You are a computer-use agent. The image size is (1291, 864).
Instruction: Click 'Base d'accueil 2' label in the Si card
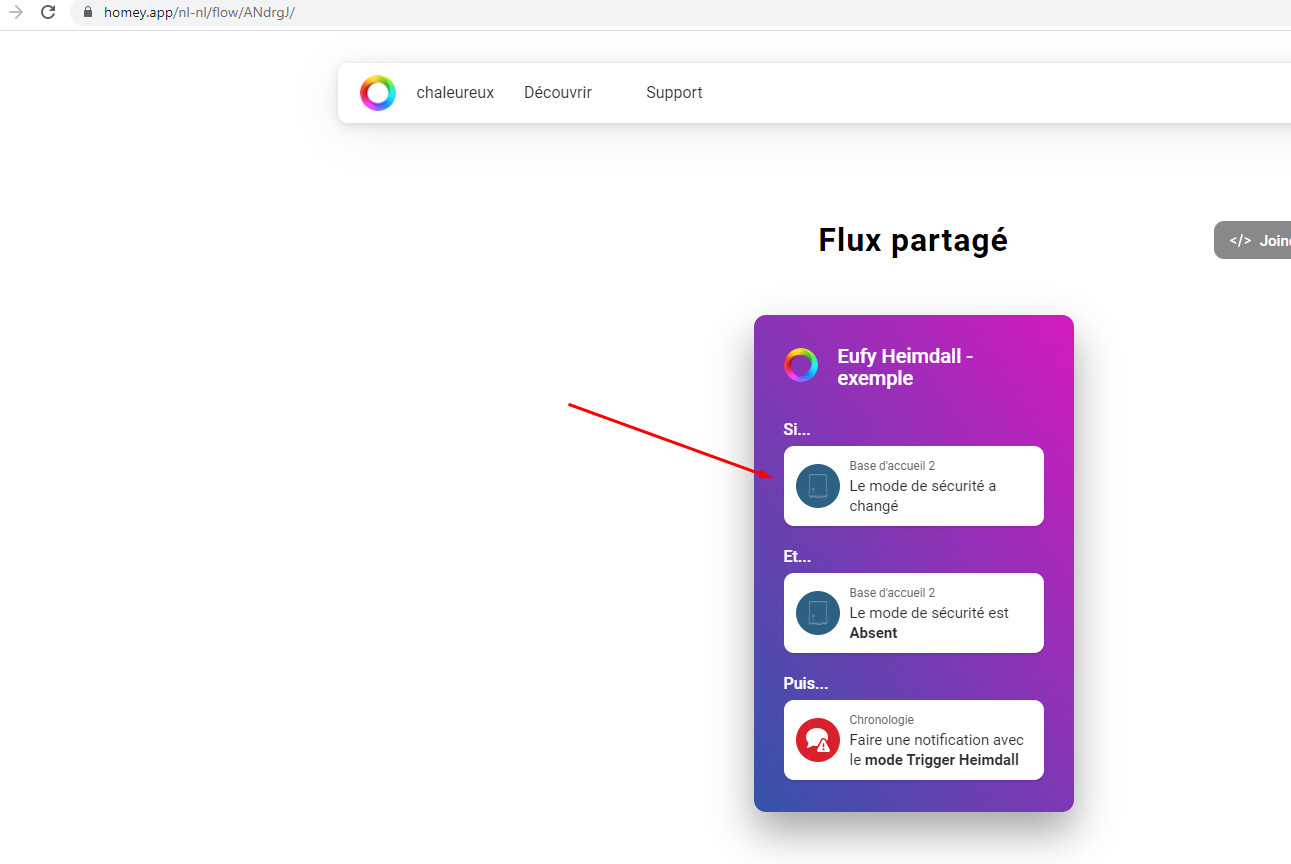point(892,466)
